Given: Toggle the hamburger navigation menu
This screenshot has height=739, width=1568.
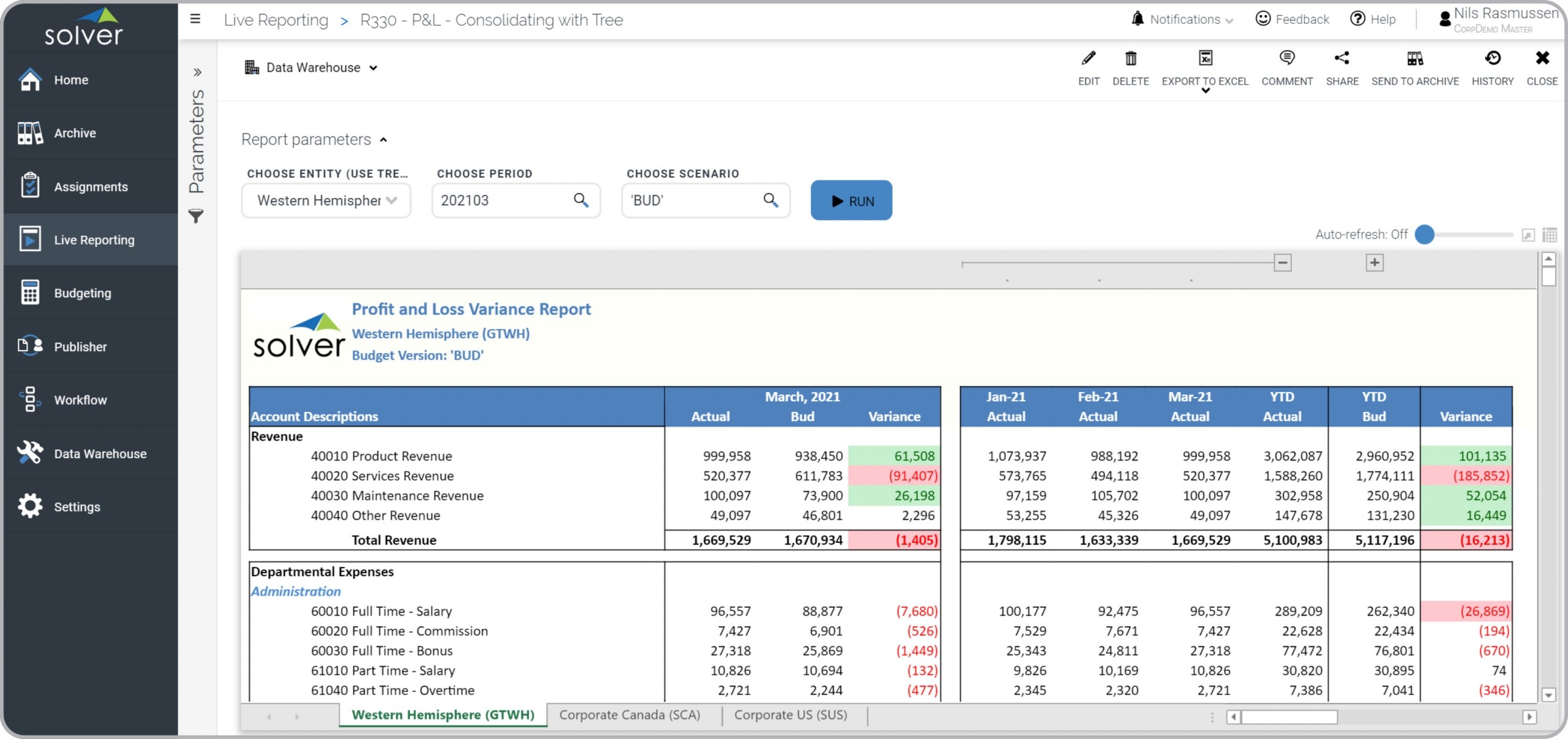Looking at the screenshot, I should tap(195, 19).
